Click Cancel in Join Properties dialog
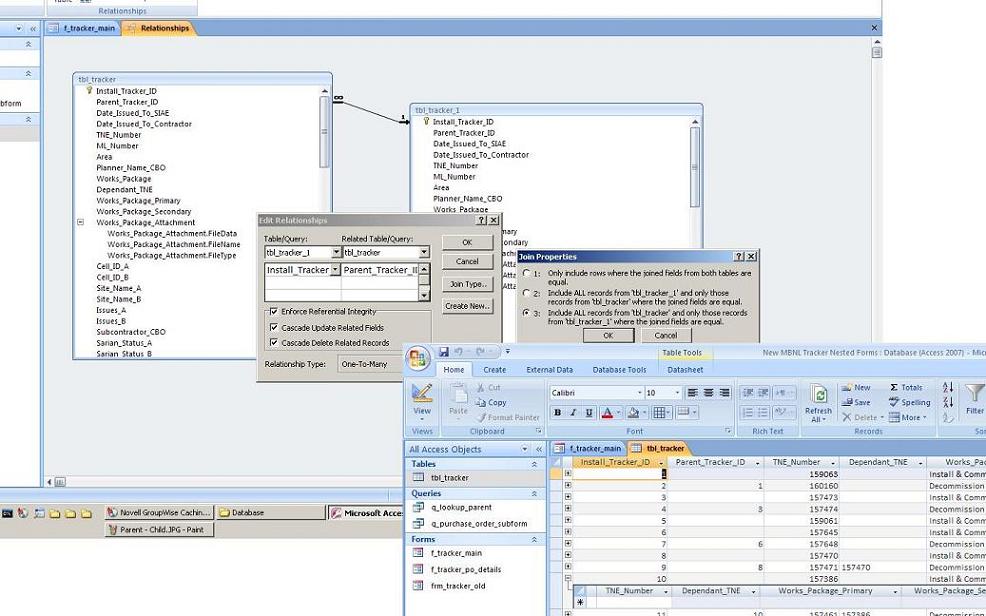The width and height of the screenshot is (986, 616). point(665,336)
